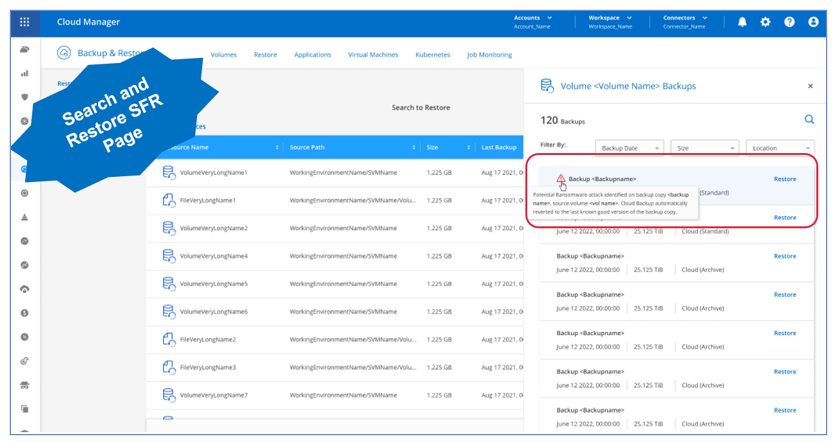Click the volume icon beside VolumeVeryLongName1
The image size is (836, 442).
pyautogui.click(x=169, y=173)
